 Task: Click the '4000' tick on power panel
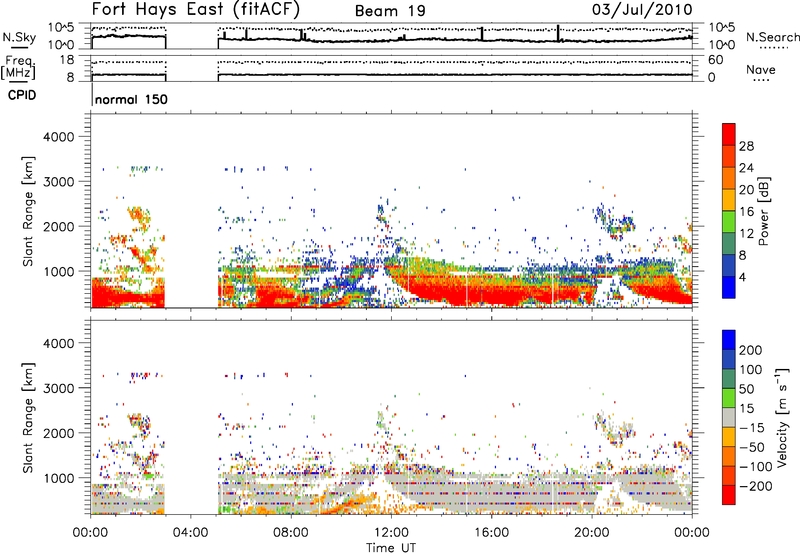pyautogui.click(x=58, y=137)
